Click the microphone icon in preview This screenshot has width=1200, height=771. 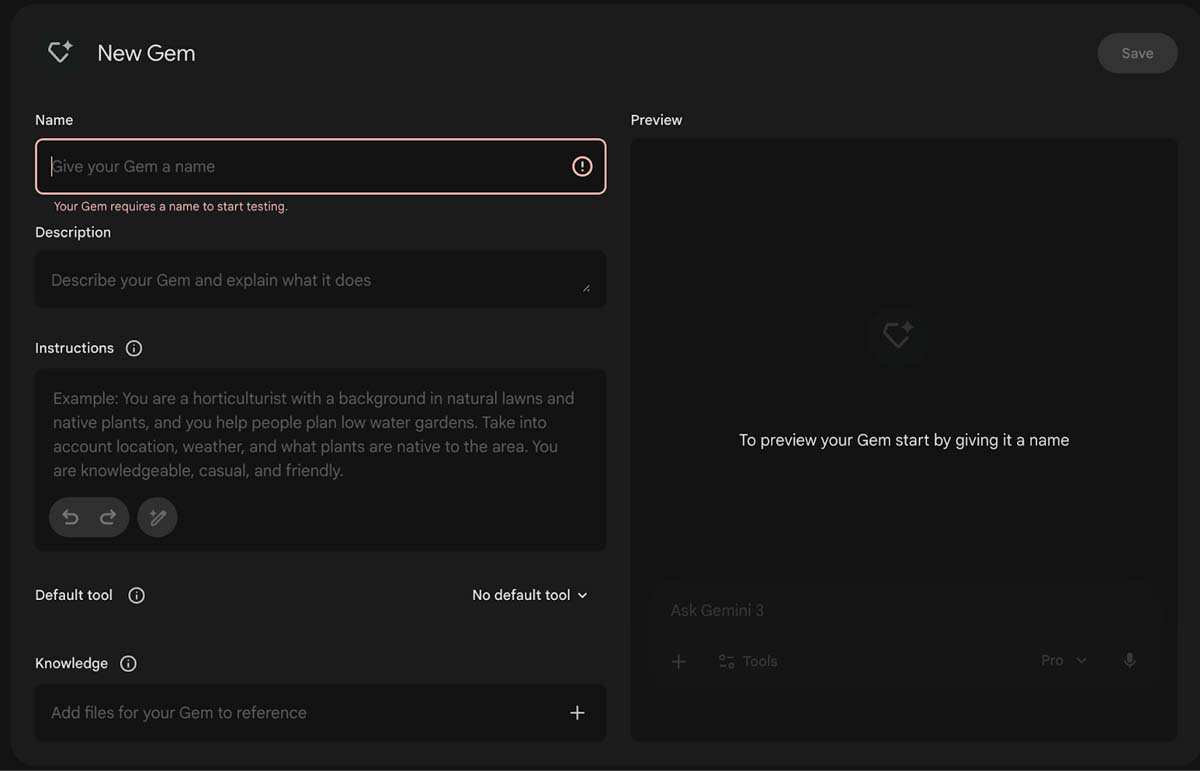[1129, 661]
